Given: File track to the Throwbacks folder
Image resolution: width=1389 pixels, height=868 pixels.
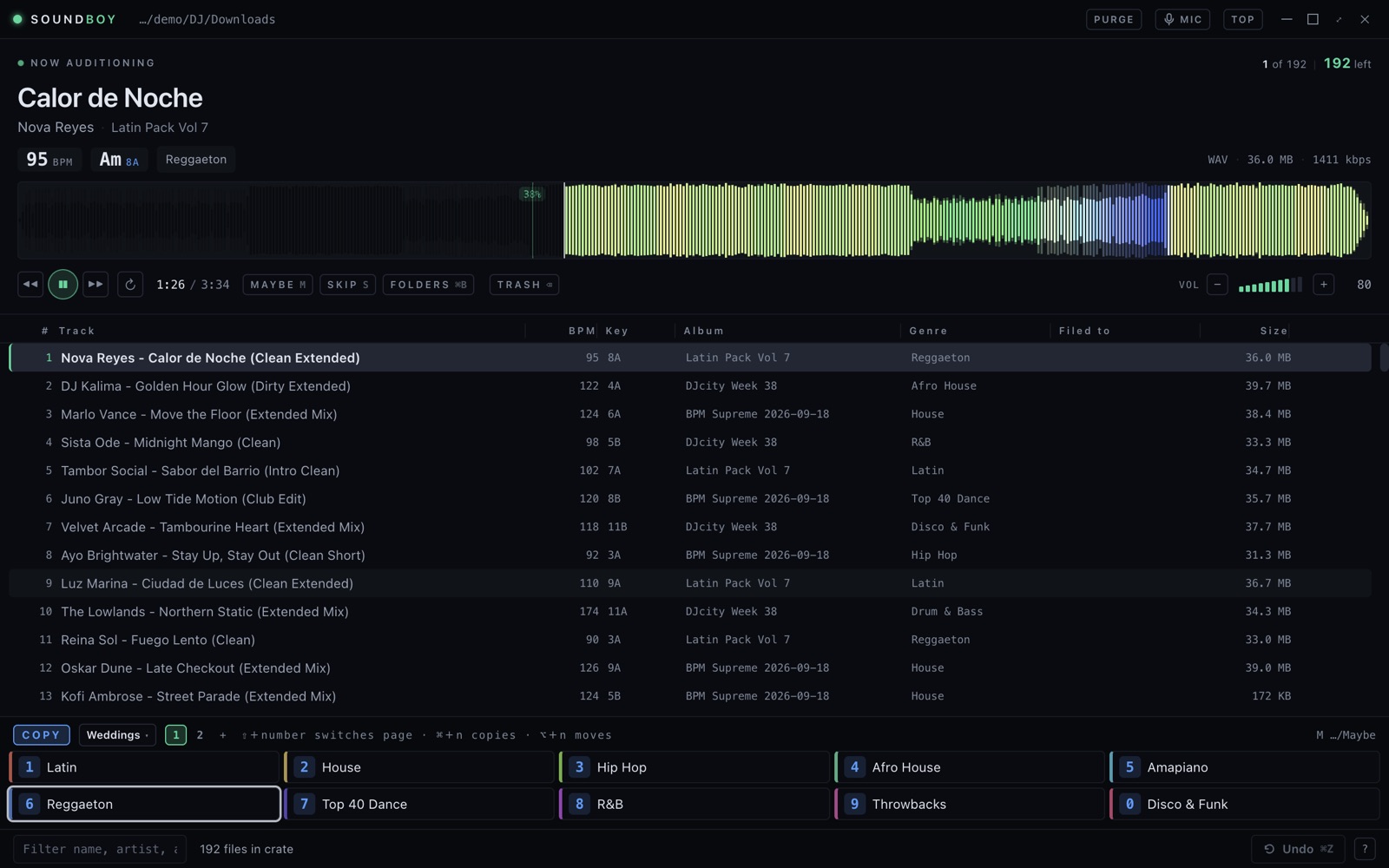Looking at the screenshot, I should 970,804.
